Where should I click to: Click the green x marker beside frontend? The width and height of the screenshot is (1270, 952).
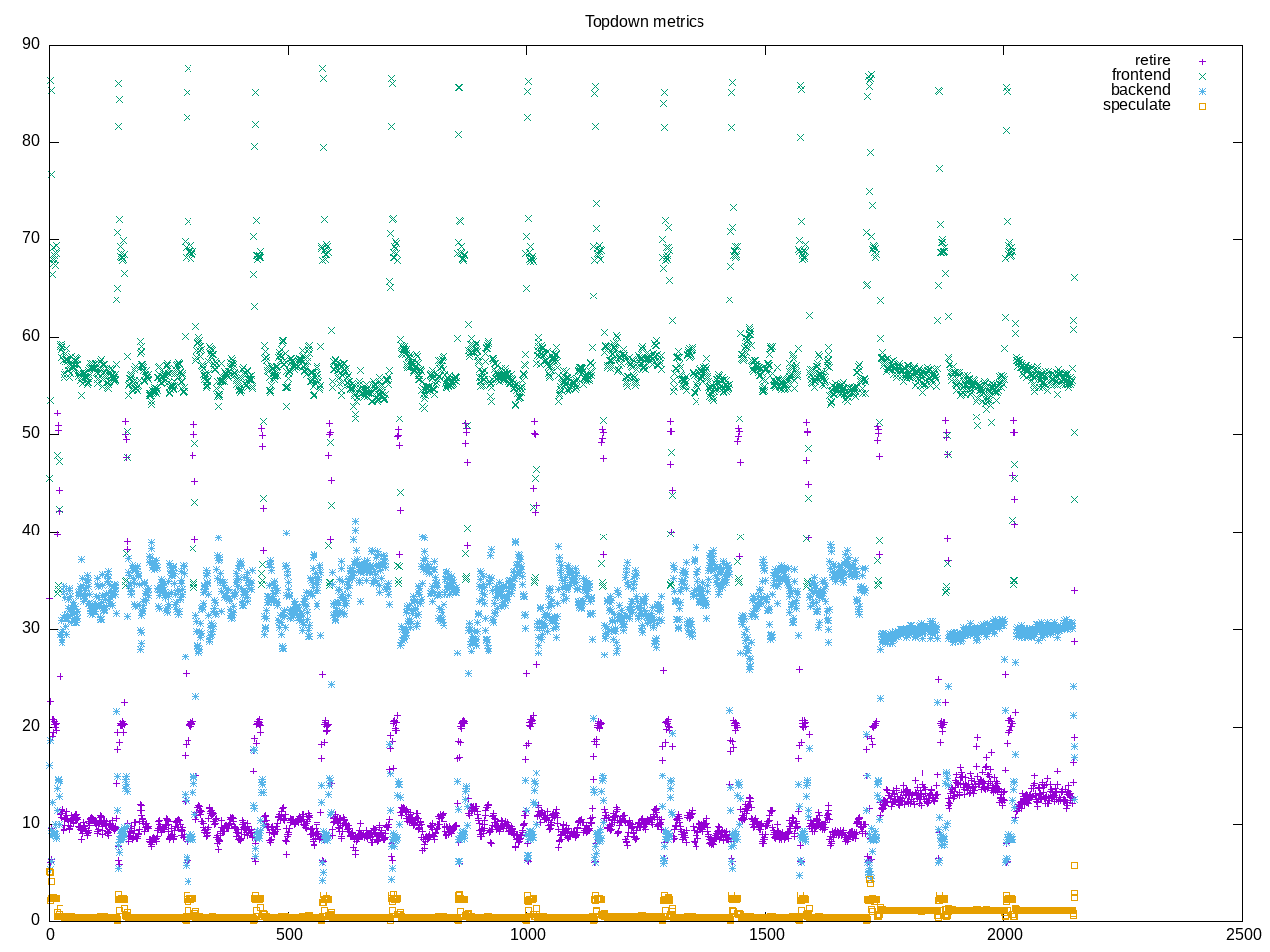point(1202,76)
